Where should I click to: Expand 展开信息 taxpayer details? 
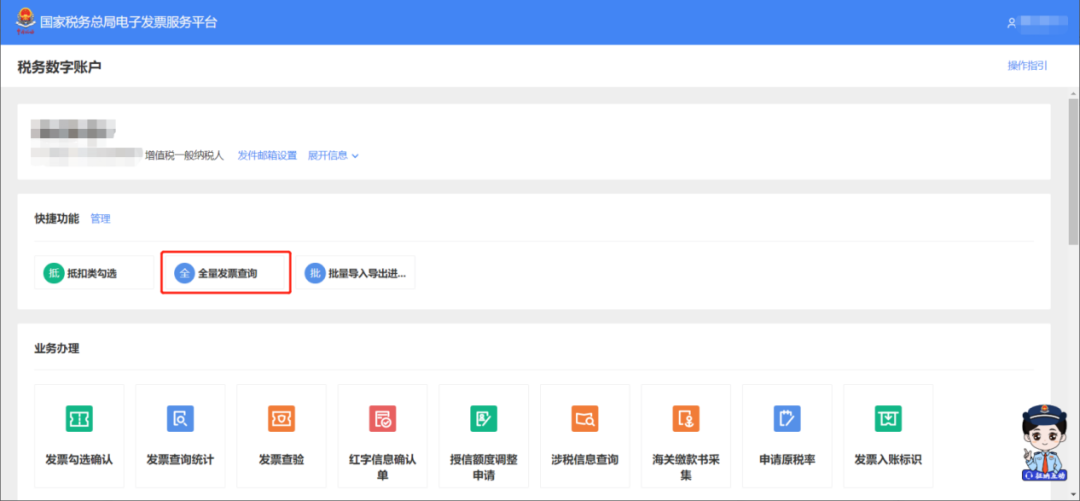(x=333, y=156)
